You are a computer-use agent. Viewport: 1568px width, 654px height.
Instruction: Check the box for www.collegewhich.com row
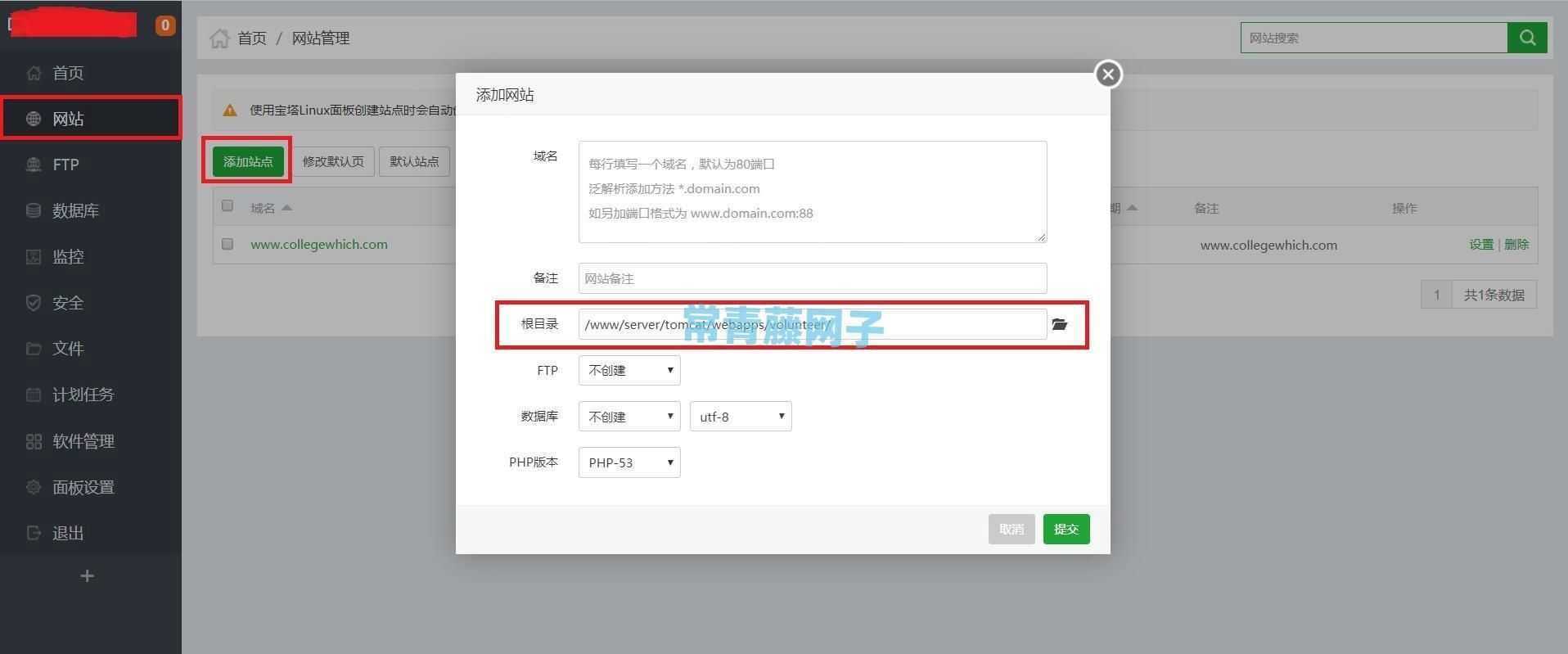228,244
